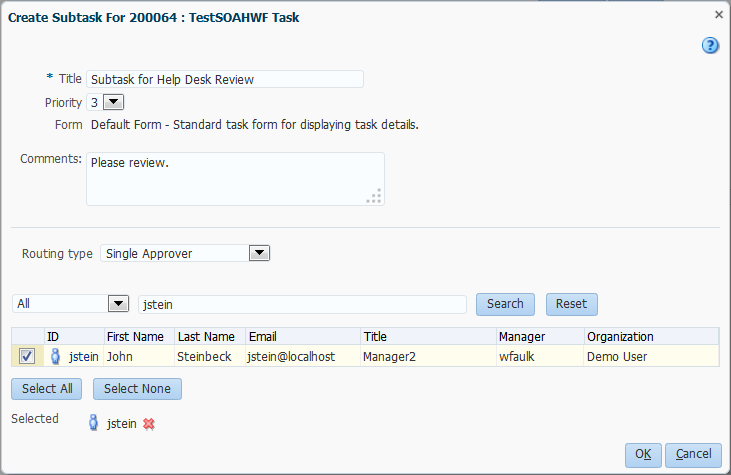Click the Reset button
The width and height of the screenshot is (731, 475).
coord(571,303)
